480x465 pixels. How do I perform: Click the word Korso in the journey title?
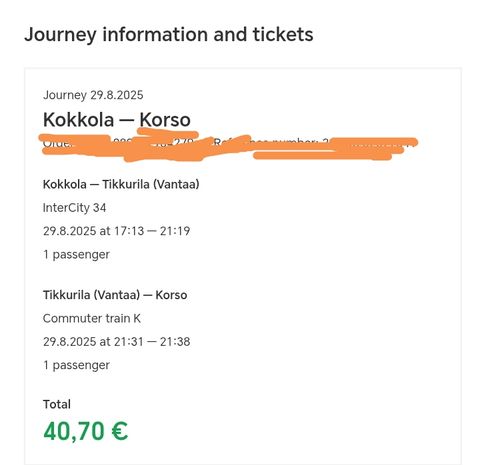coord(165,119)
